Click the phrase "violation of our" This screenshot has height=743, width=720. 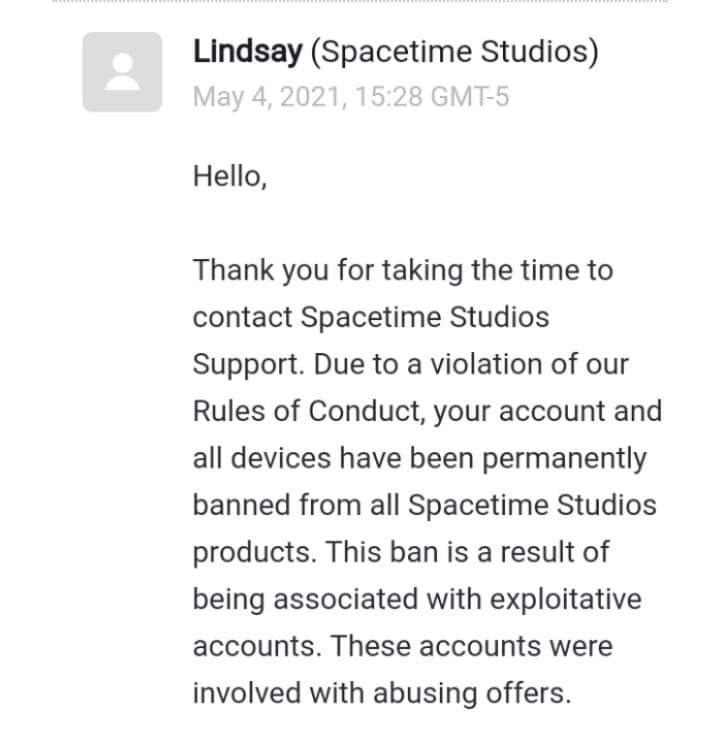tap(529, 364)
